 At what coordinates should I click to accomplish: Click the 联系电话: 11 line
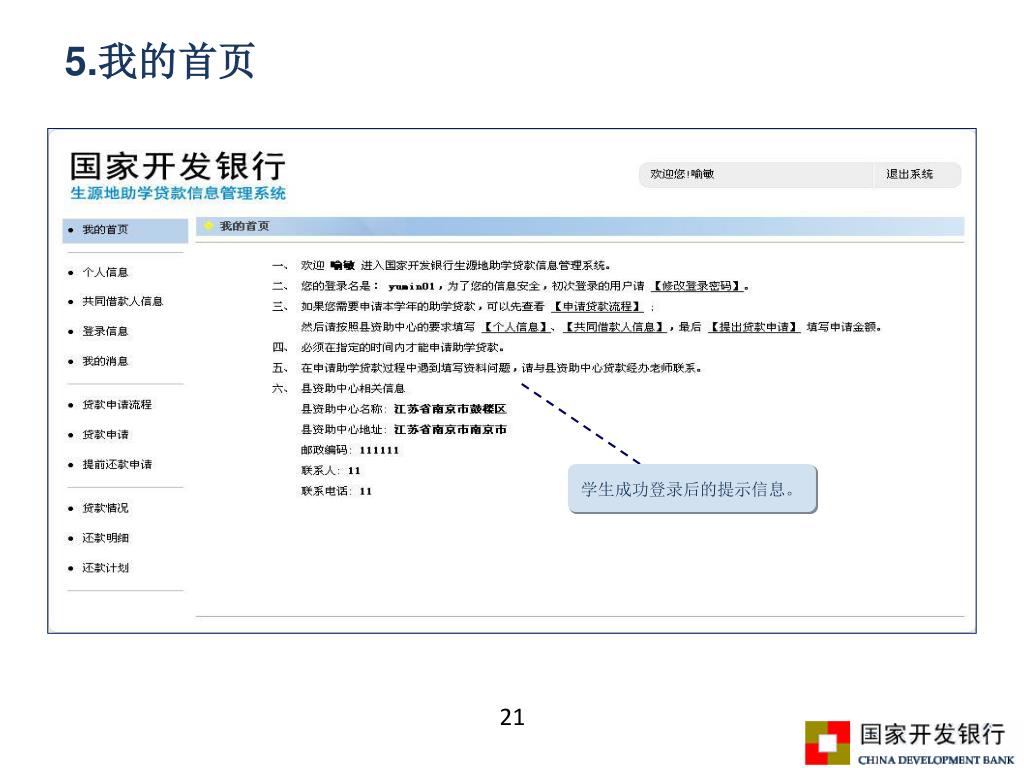pyautogui.click(x=336, y=491)
